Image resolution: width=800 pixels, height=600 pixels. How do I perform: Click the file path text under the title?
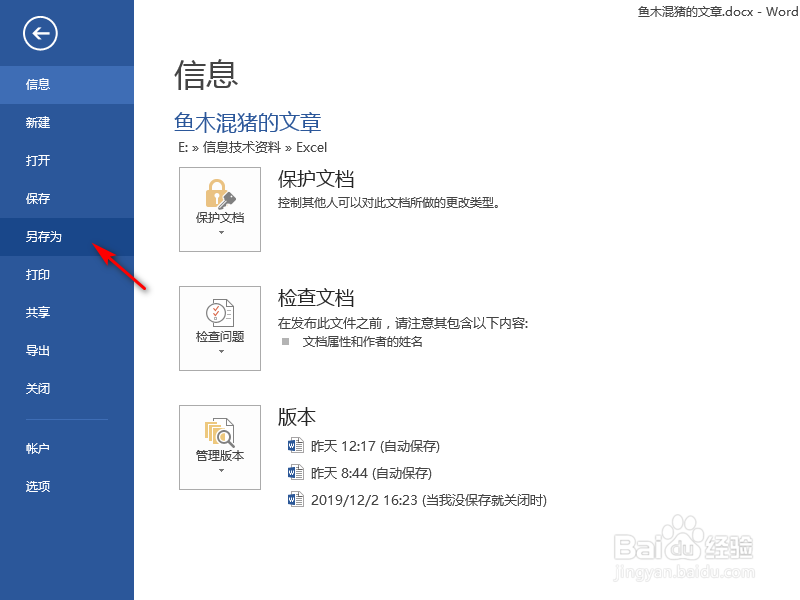pyautogui.click(x=251, y=146)
